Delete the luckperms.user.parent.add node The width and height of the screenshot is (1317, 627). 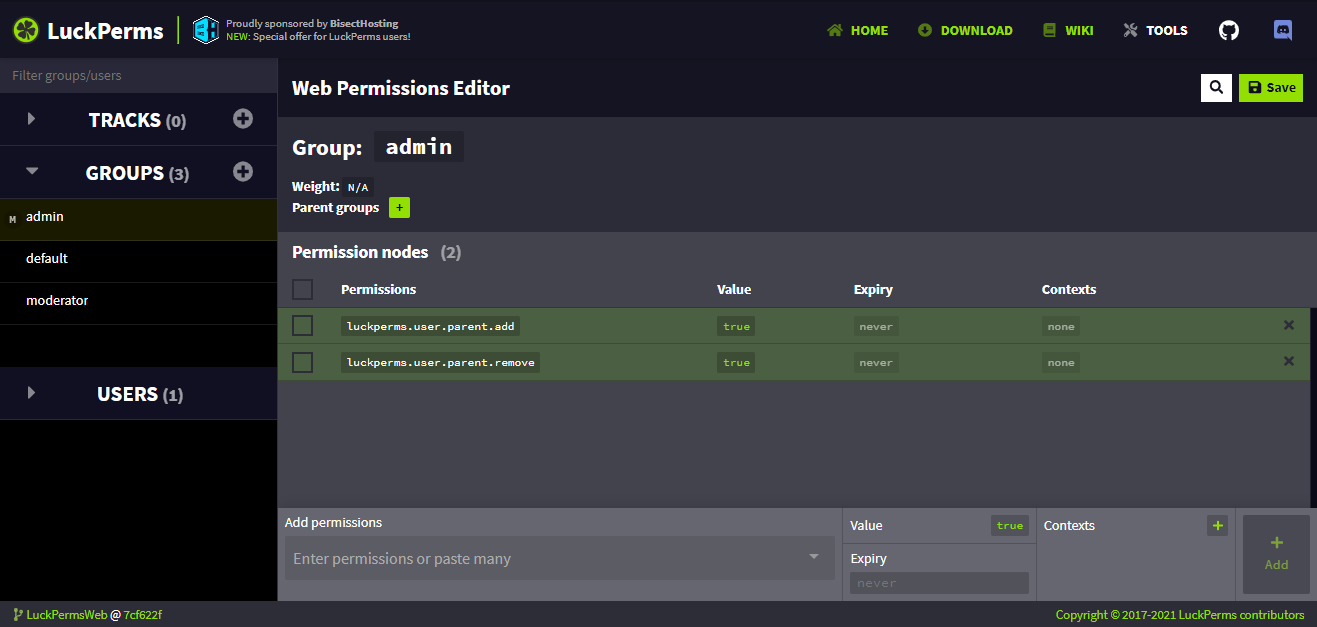point(1289,325)
